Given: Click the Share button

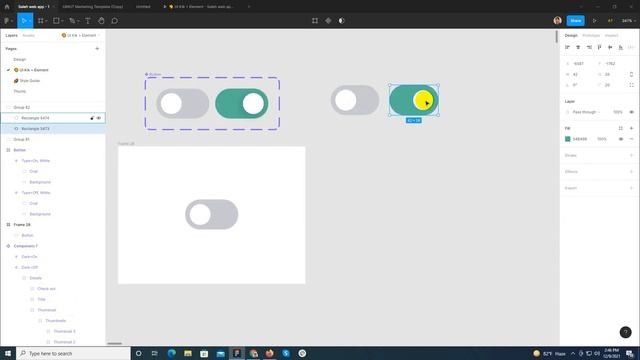Looking at the screenshot, I should 576,20.
